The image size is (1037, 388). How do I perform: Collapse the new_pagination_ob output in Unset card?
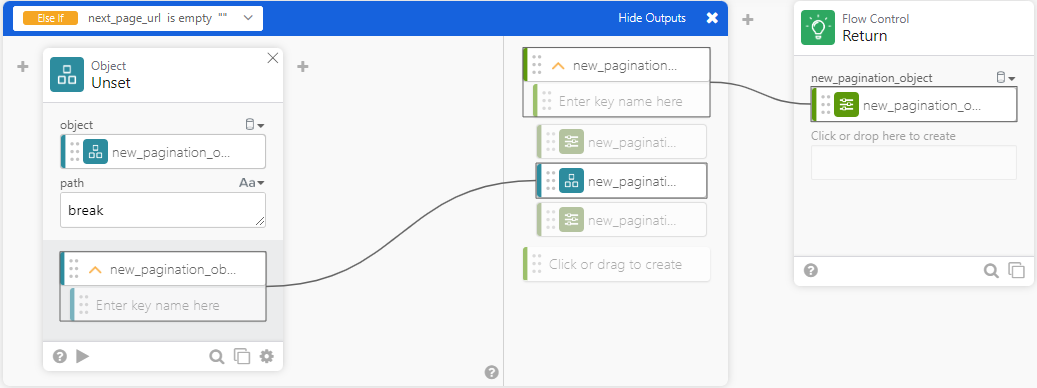(x=95, y=270)
